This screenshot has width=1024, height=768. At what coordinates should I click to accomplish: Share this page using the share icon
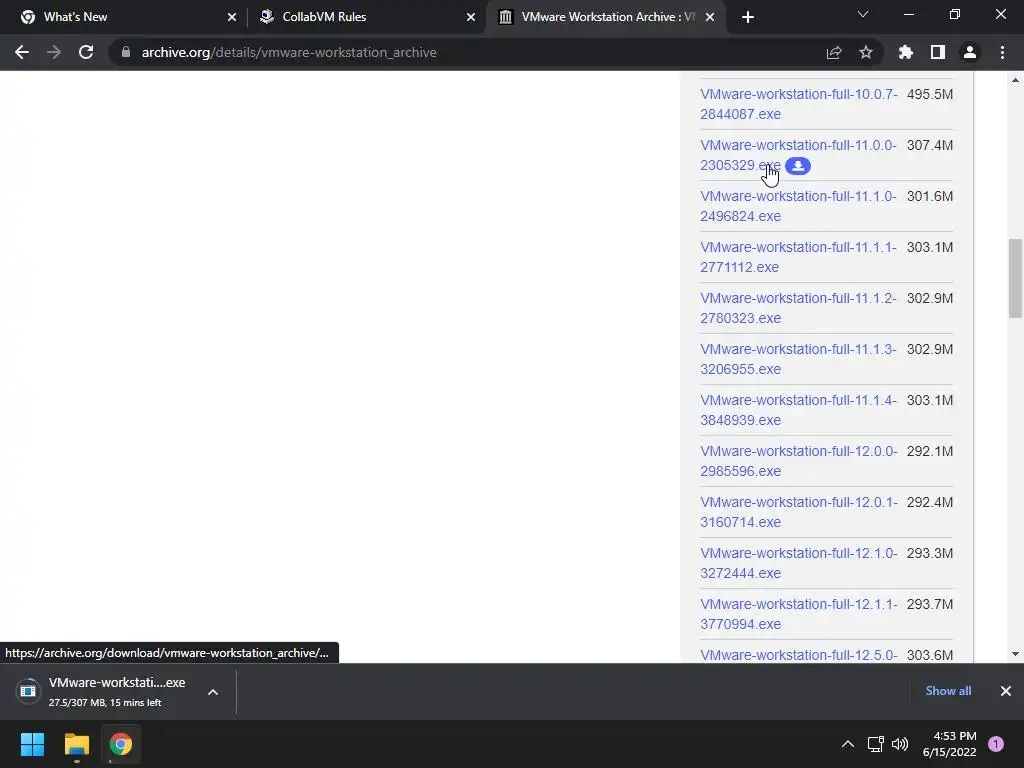pyautogui.click(x=834, y=52)
